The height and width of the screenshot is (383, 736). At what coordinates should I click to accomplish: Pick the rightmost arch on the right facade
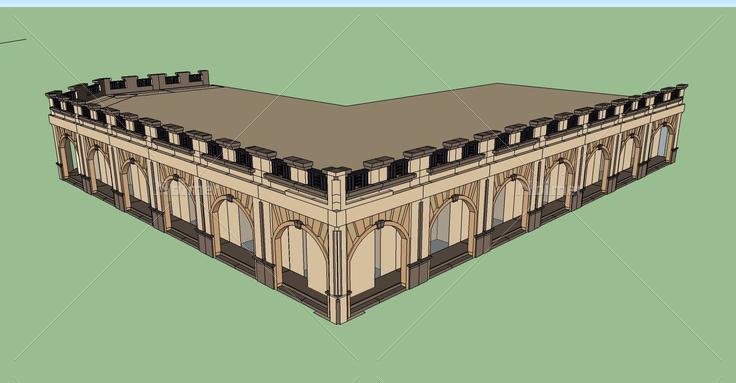662,142
